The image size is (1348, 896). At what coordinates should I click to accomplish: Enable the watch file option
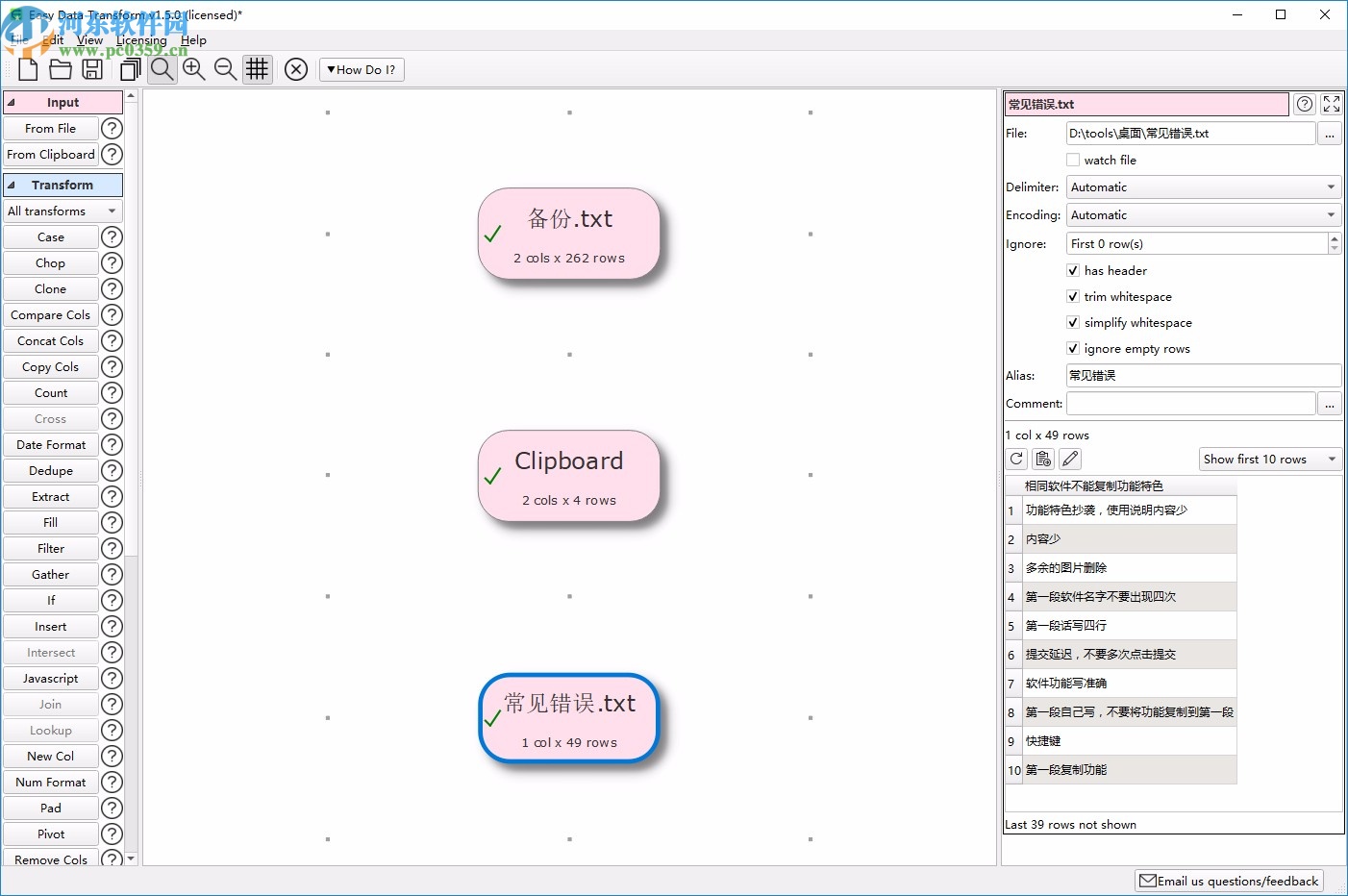(1073, 160)
